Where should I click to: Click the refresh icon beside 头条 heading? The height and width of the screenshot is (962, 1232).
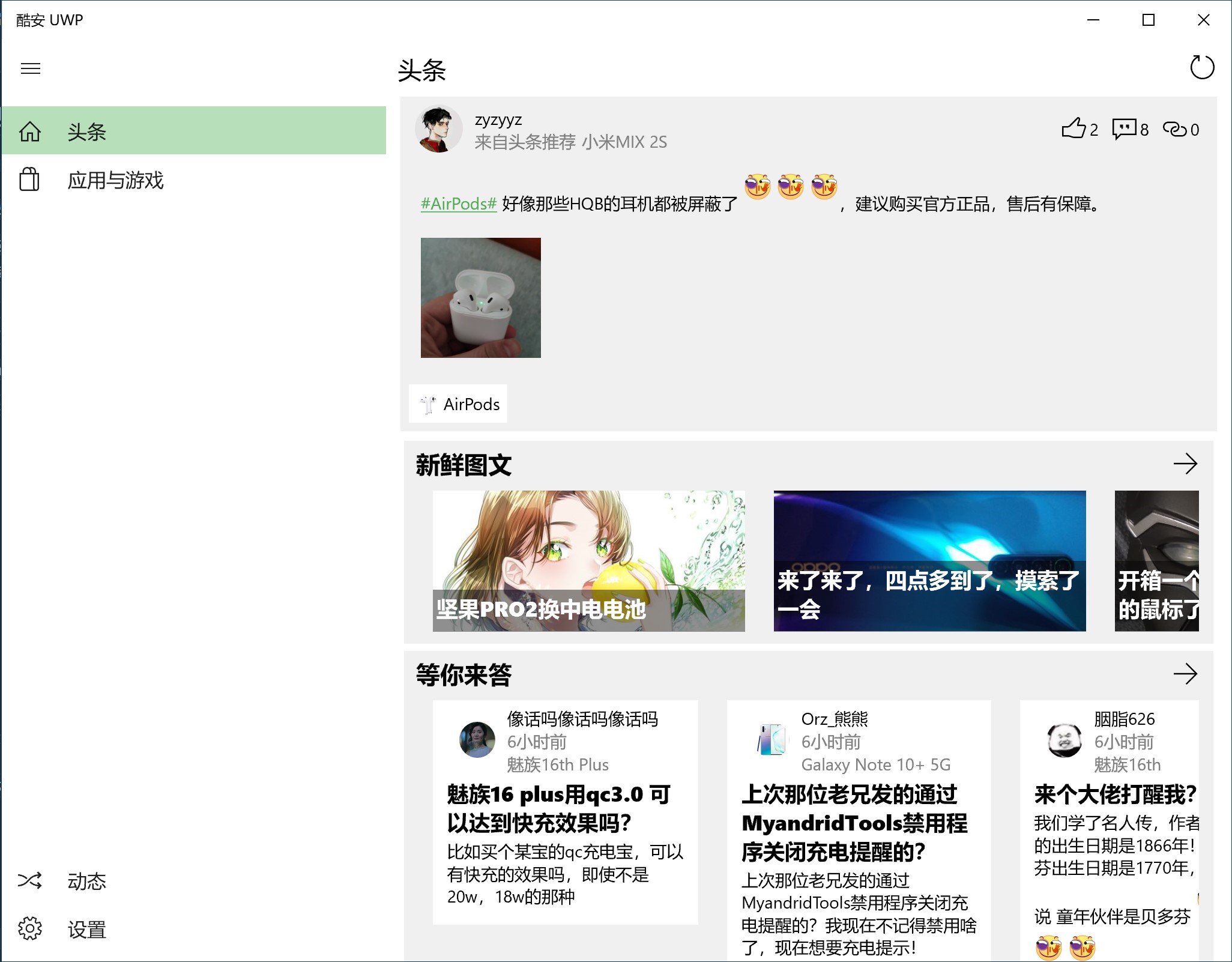pyautogui.click(x=1201, y=67)
